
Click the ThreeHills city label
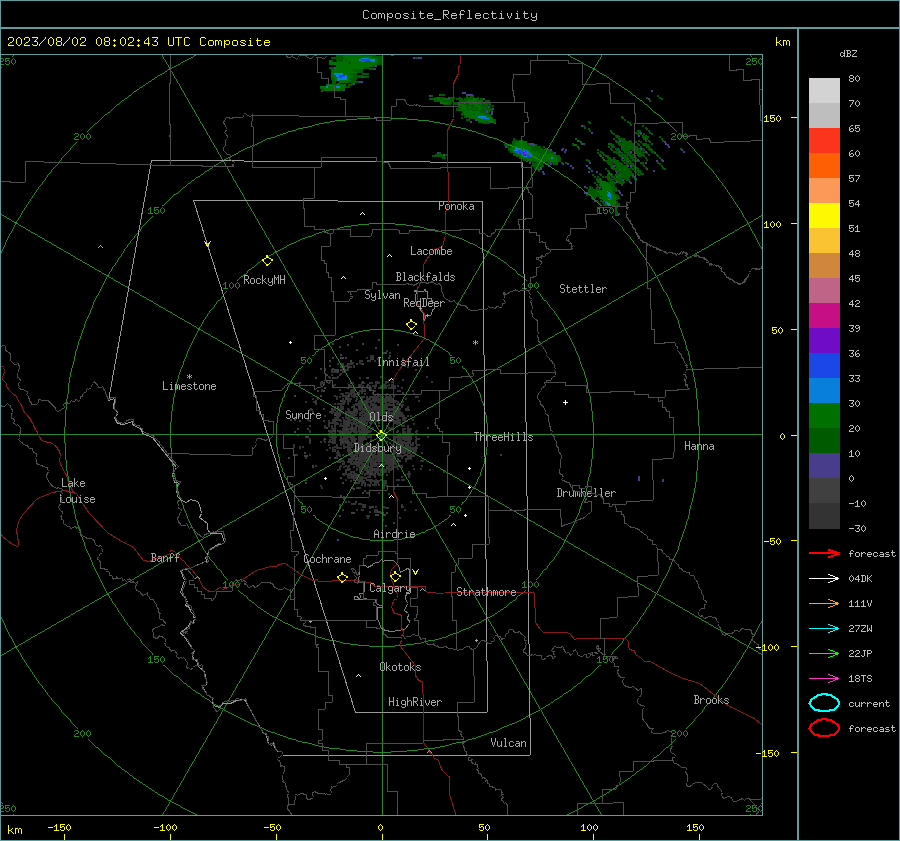pos(503,437)
